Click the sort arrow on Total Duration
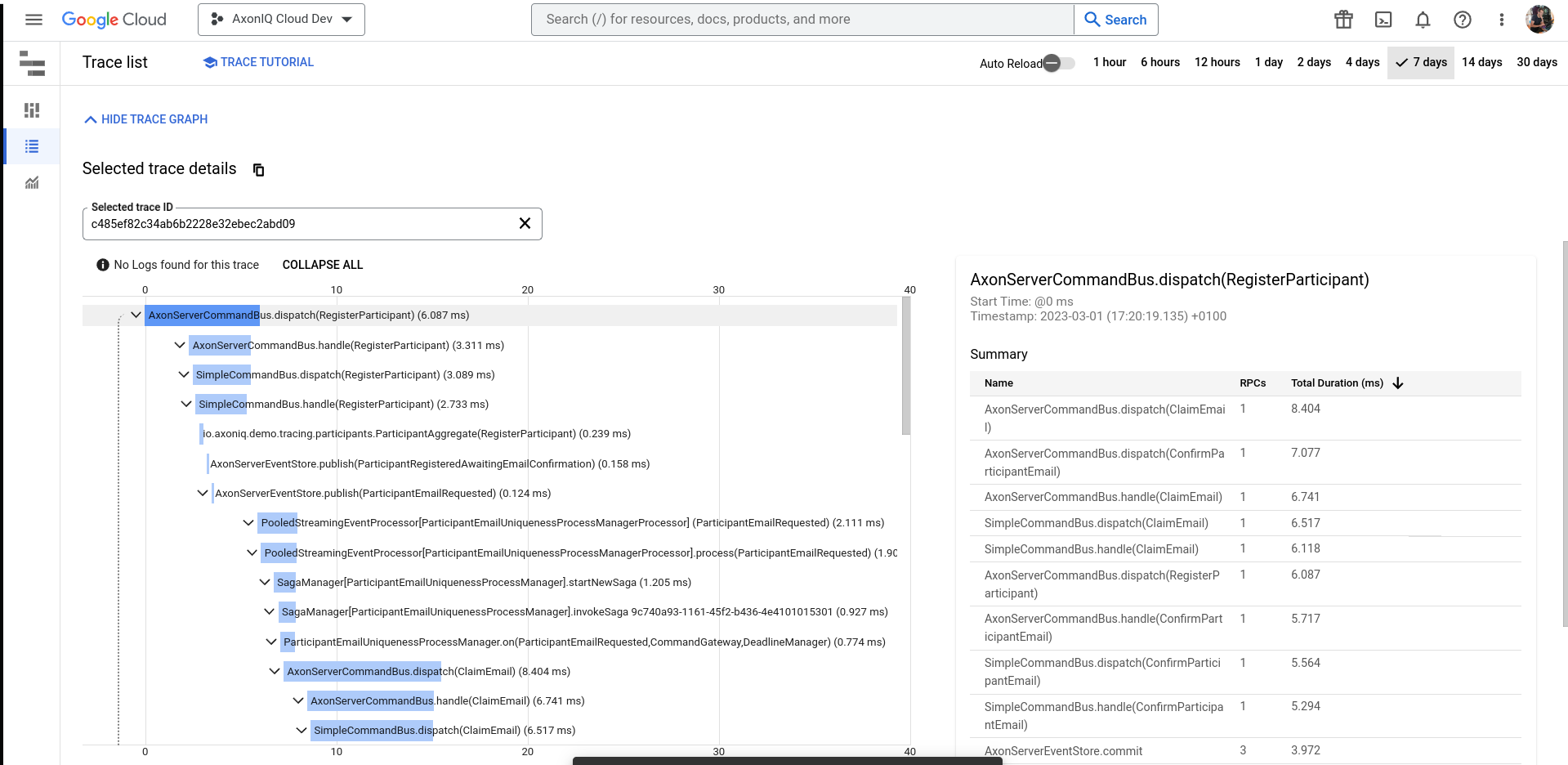This screenshot has width=1568, height=765. click(x=1397, y=383)
